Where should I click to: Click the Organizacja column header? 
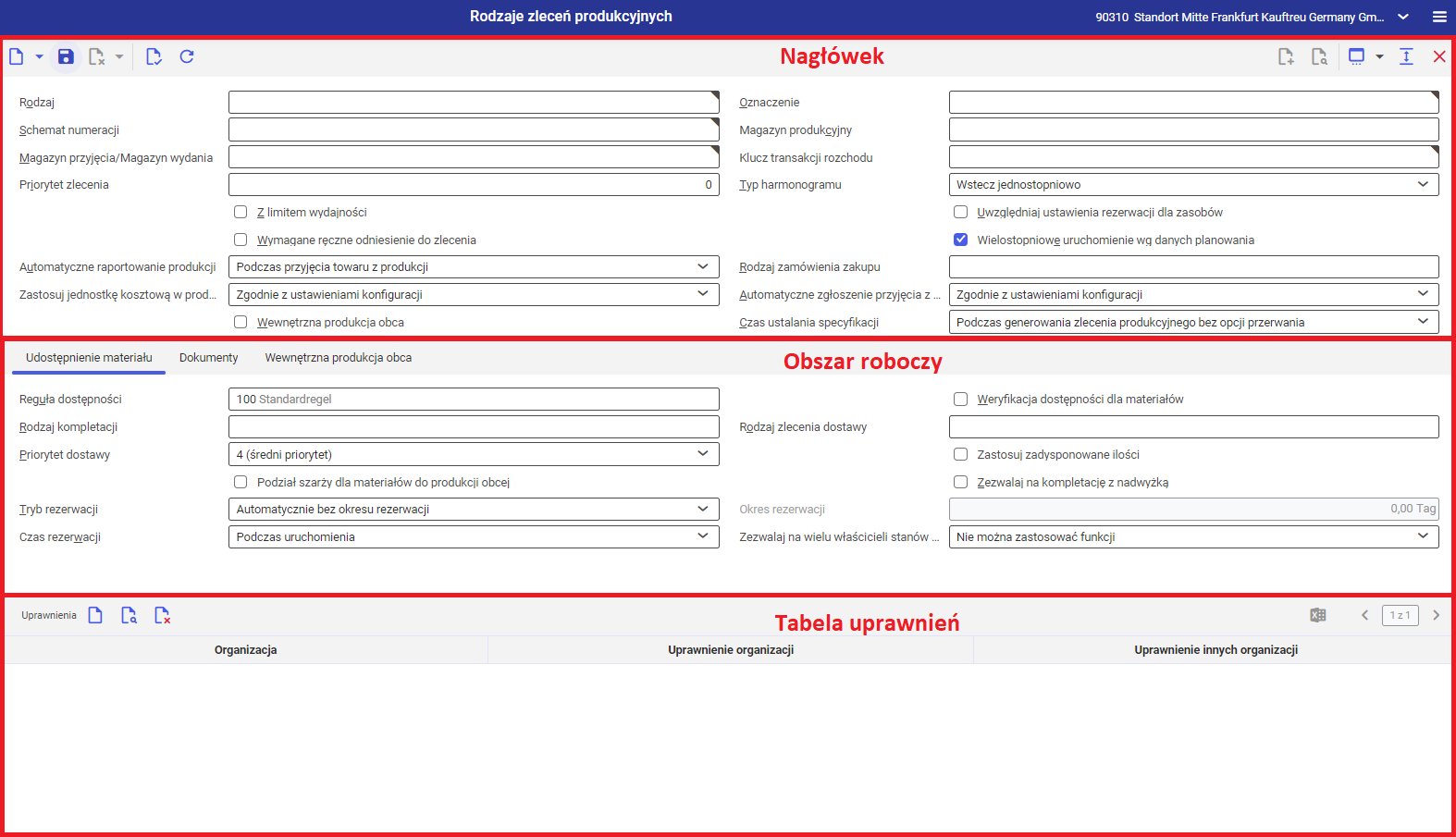click(x=246, y=650)
